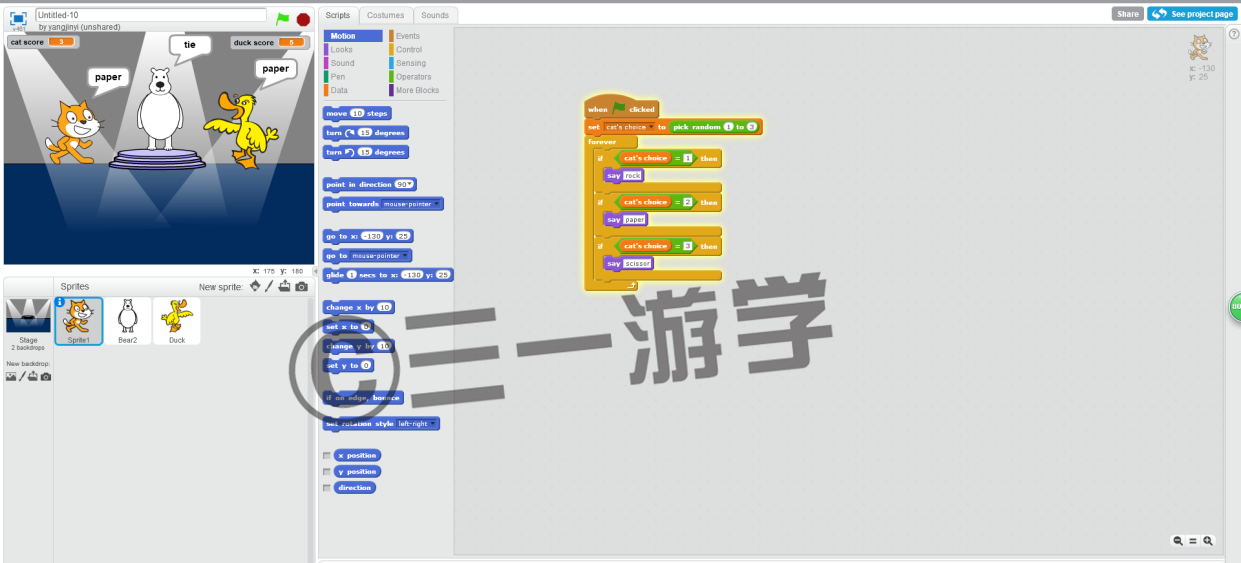Click the 'forever' block in the script
Viewport: 1241px width, 563px height.
602,142
